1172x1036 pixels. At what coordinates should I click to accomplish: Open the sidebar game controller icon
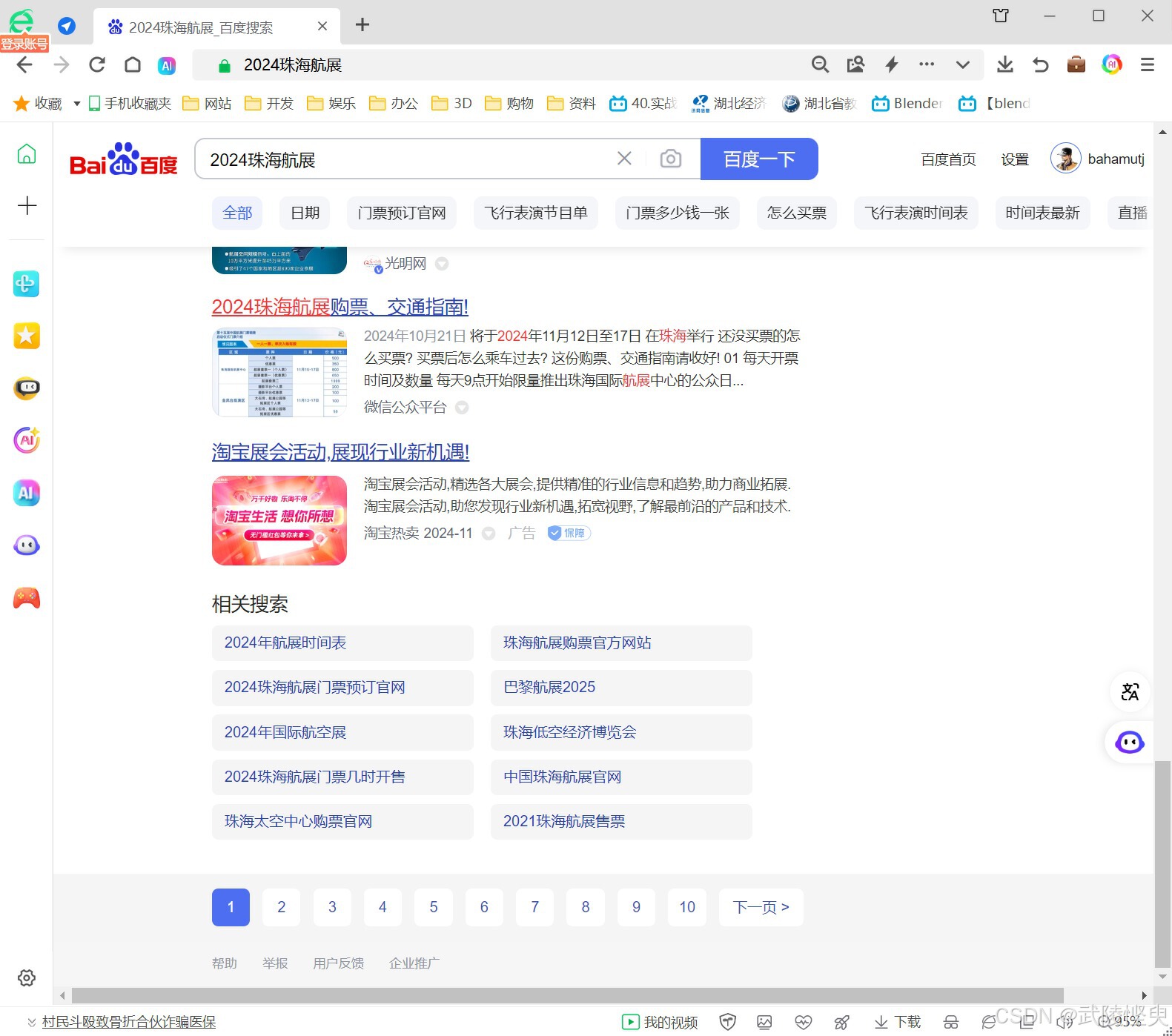[27, 598]
